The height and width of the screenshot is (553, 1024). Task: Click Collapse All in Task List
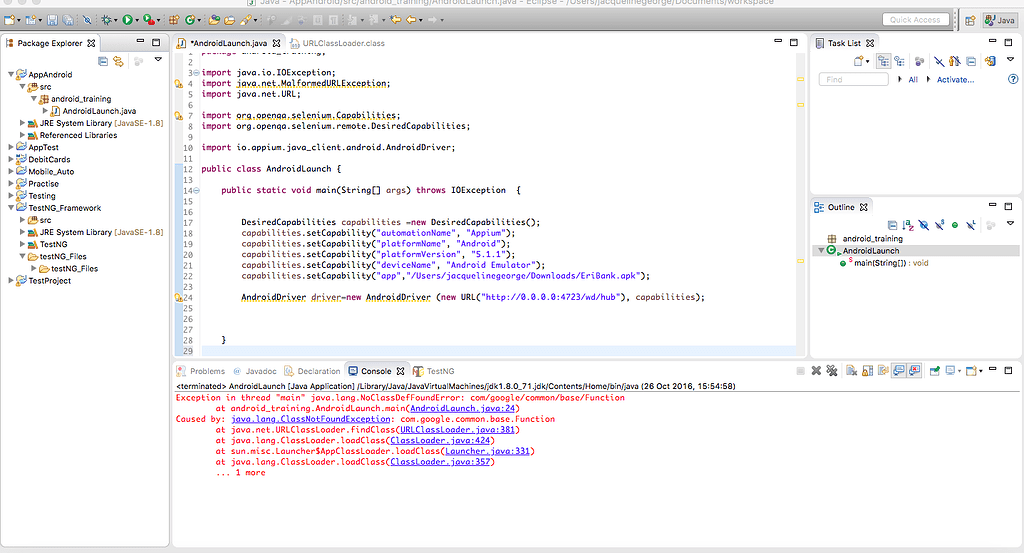tap(971, 61)
